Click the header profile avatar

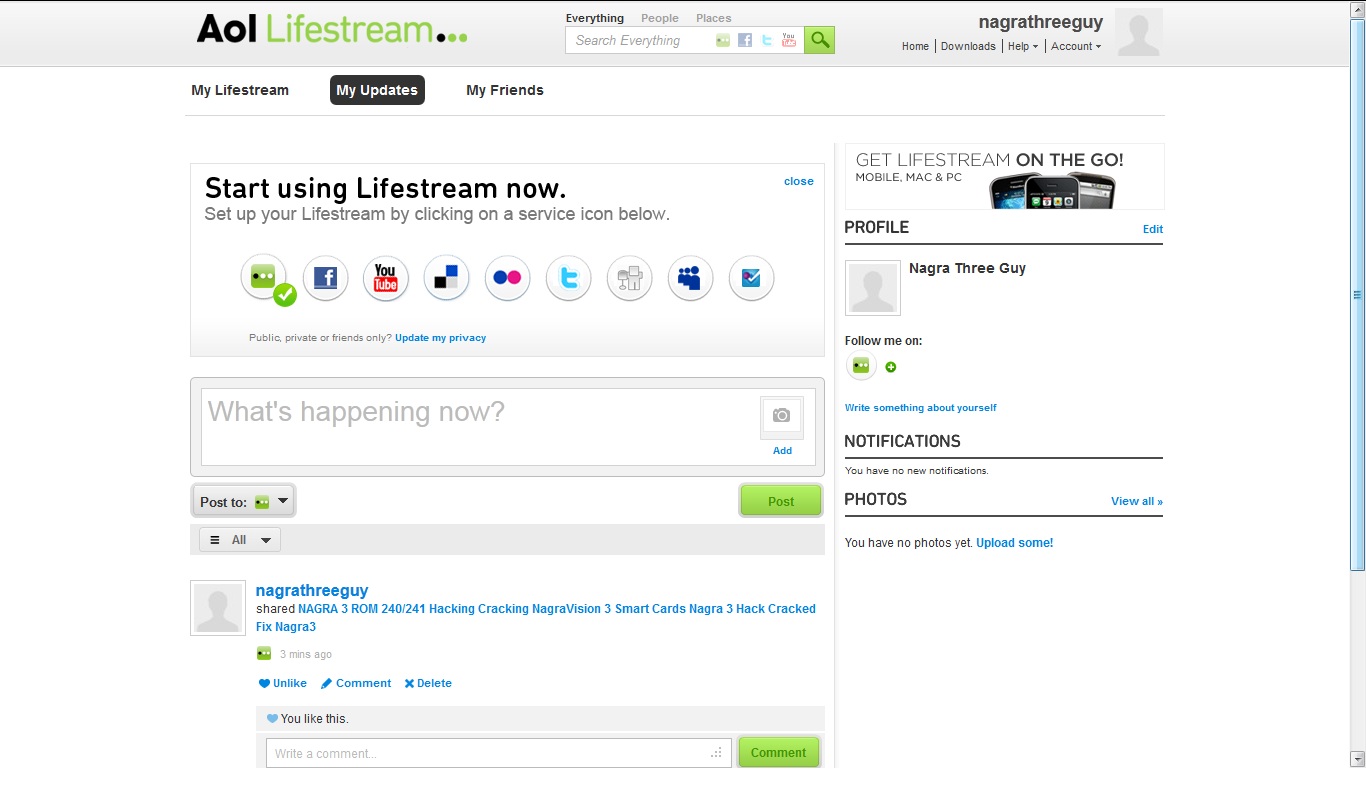click(x=1139, y=32)
